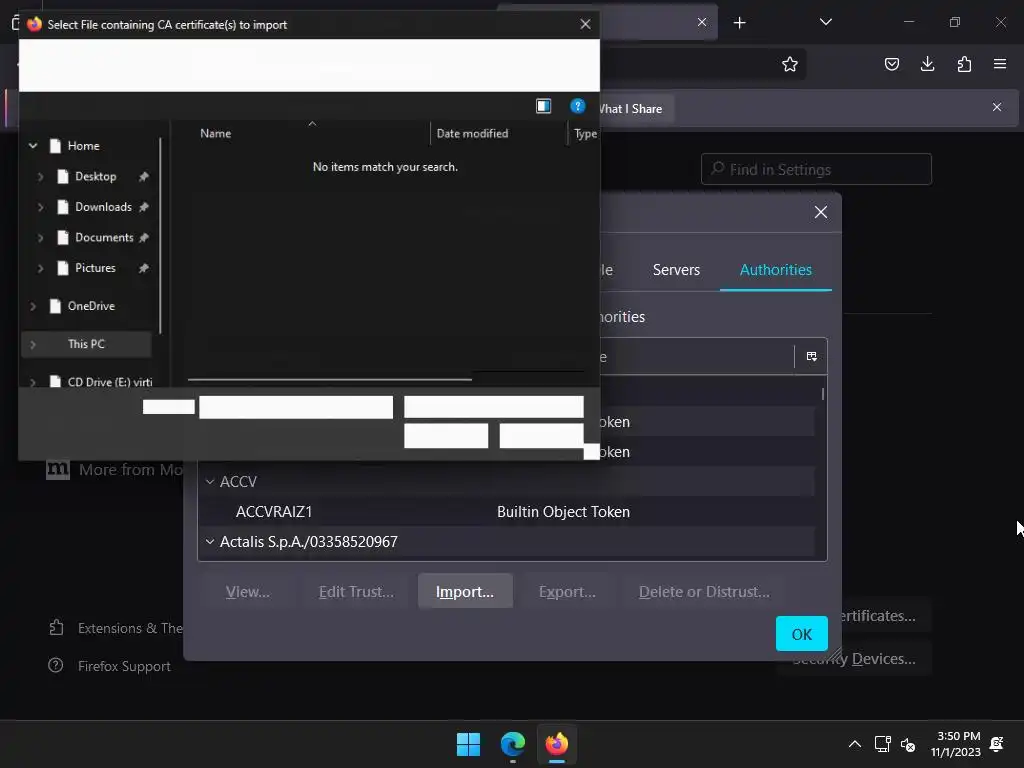This screenshot has height=768, width=1024.
Task: Expand the Pictures folder chevron
Action: coord(40,268)
